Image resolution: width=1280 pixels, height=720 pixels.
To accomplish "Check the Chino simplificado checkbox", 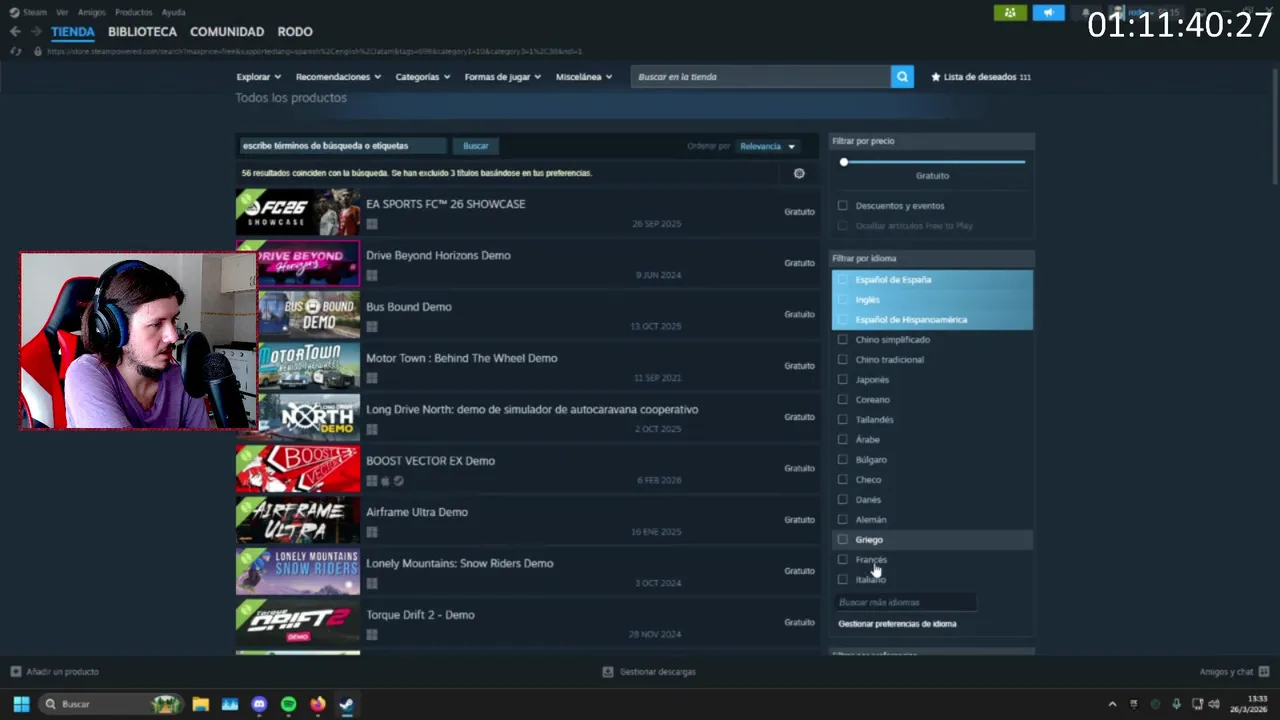I will pos(842,340).
